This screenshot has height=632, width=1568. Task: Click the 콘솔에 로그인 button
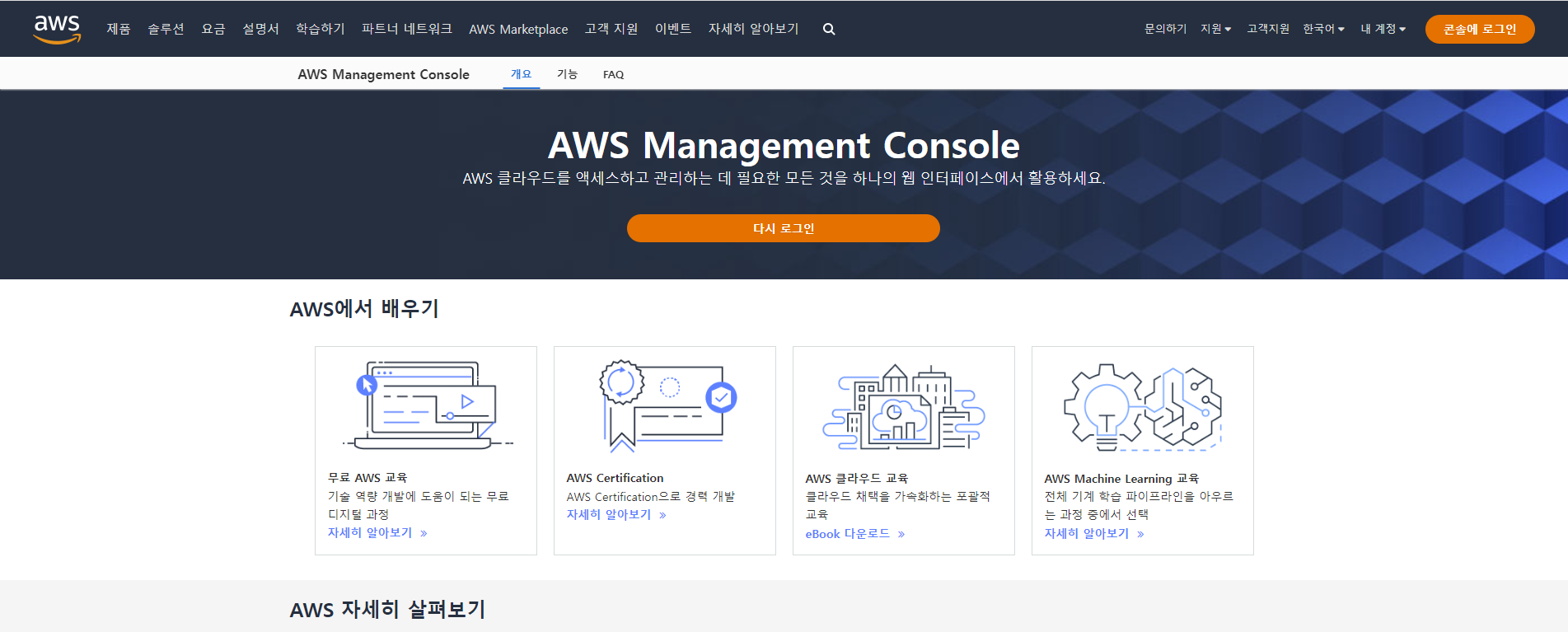[x=1480, y=29]
